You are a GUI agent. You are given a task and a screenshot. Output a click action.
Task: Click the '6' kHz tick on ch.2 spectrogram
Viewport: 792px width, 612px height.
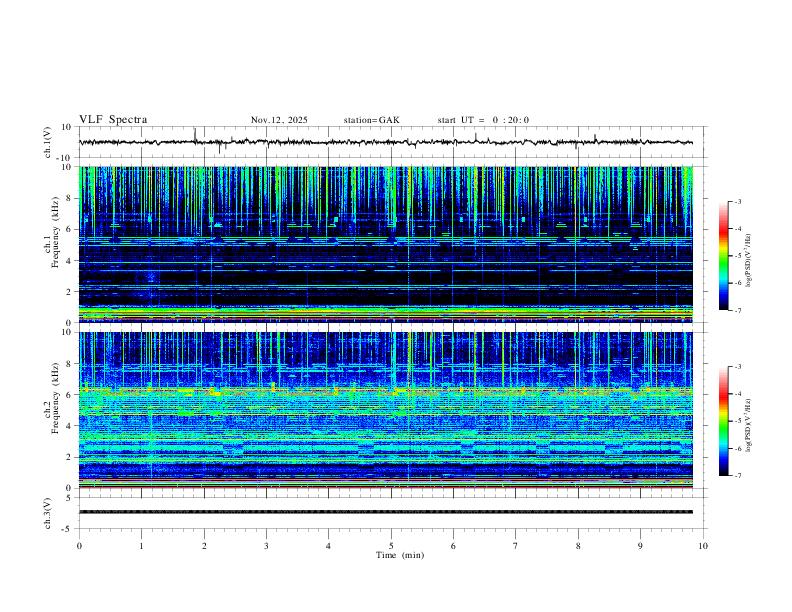[x=70, y=395]
